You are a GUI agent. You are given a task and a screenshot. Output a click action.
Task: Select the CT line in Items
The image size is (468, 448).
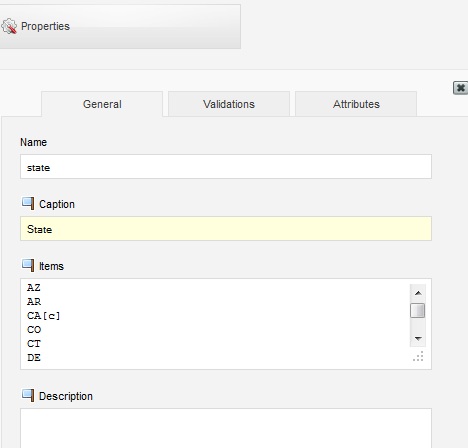[x=34, y=344]
